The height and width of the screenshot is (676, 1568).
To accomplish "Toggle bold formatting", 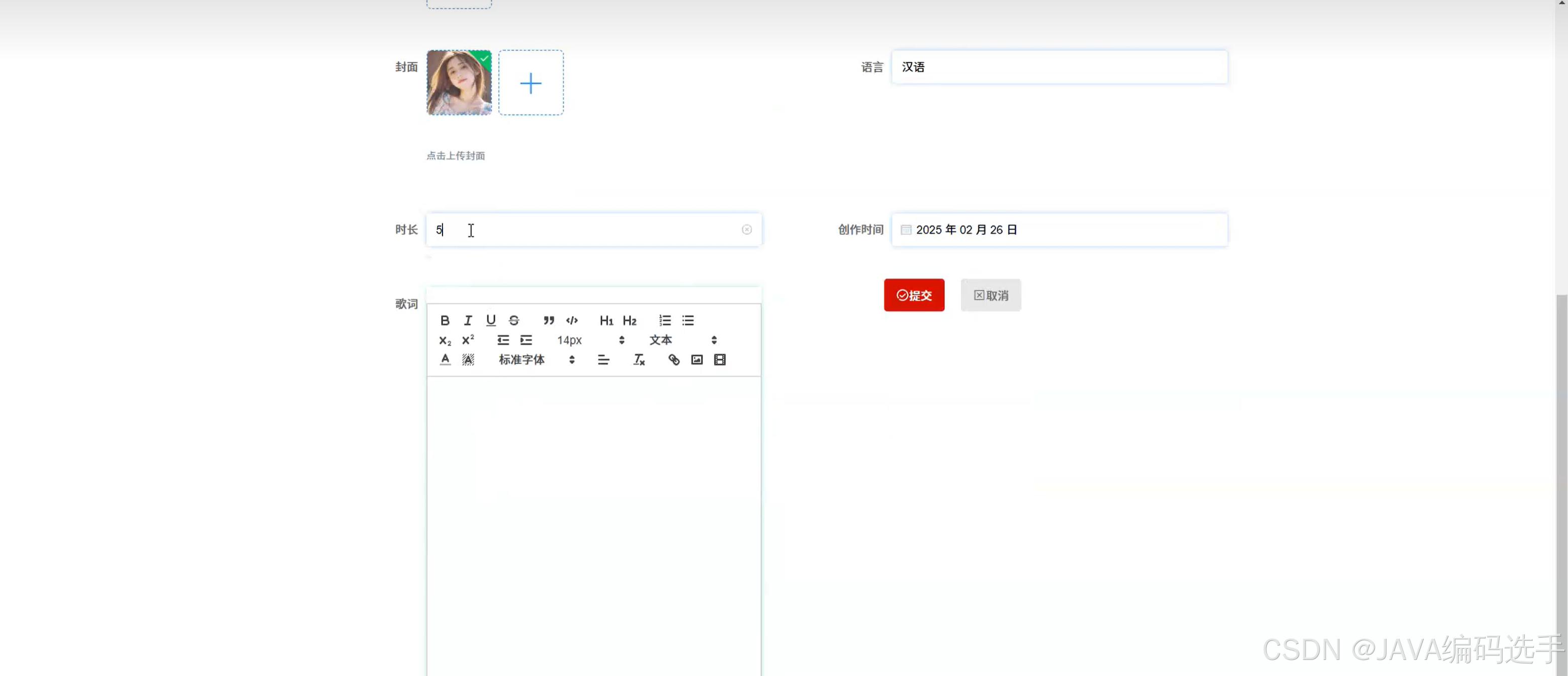I will pos(445,320).
